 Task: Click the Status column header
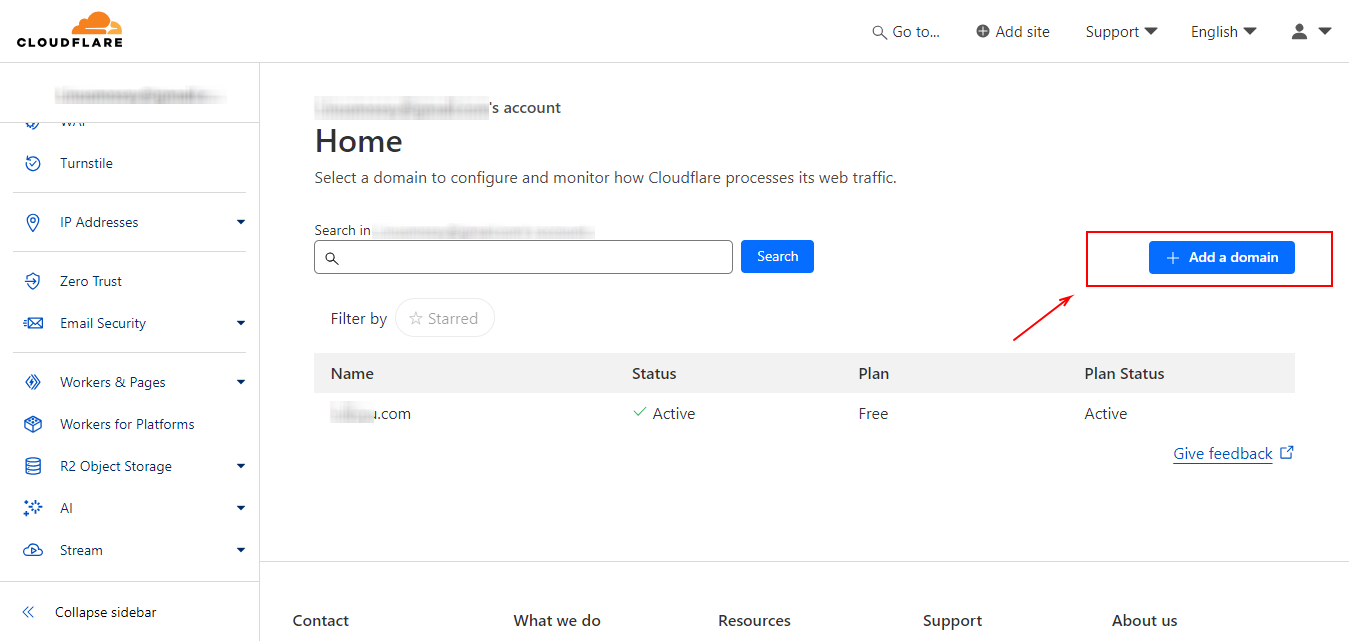tap(654, 373)
